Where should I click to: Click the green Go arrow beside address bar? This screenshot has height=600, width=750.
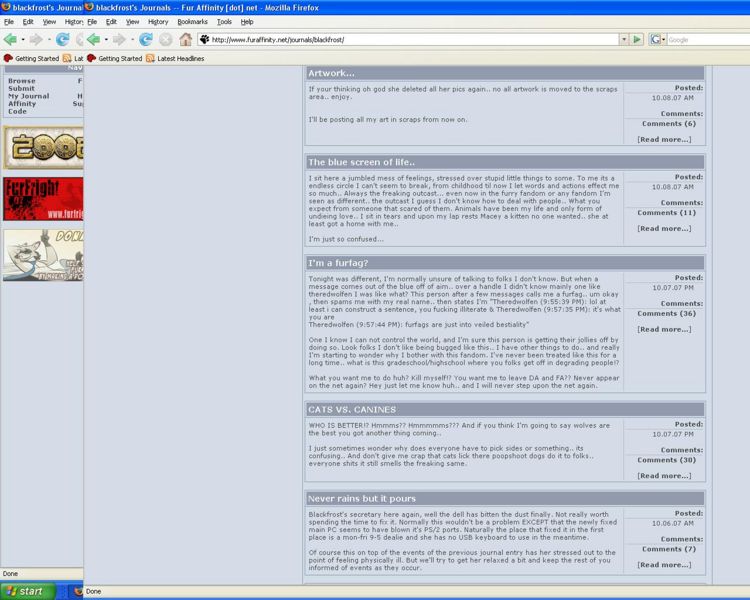(636, 40)
